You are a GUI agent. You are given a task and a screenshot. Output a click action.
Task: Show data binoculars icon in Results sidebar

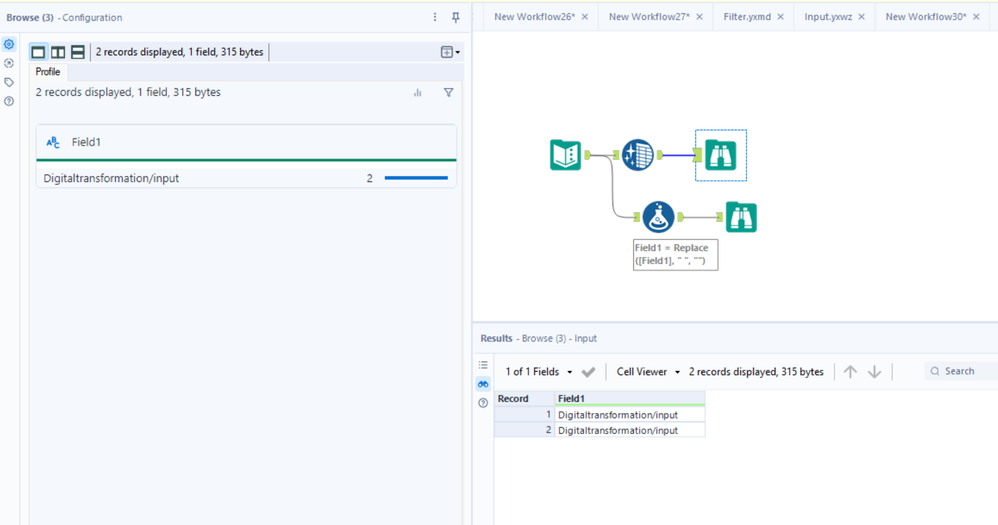483,384
